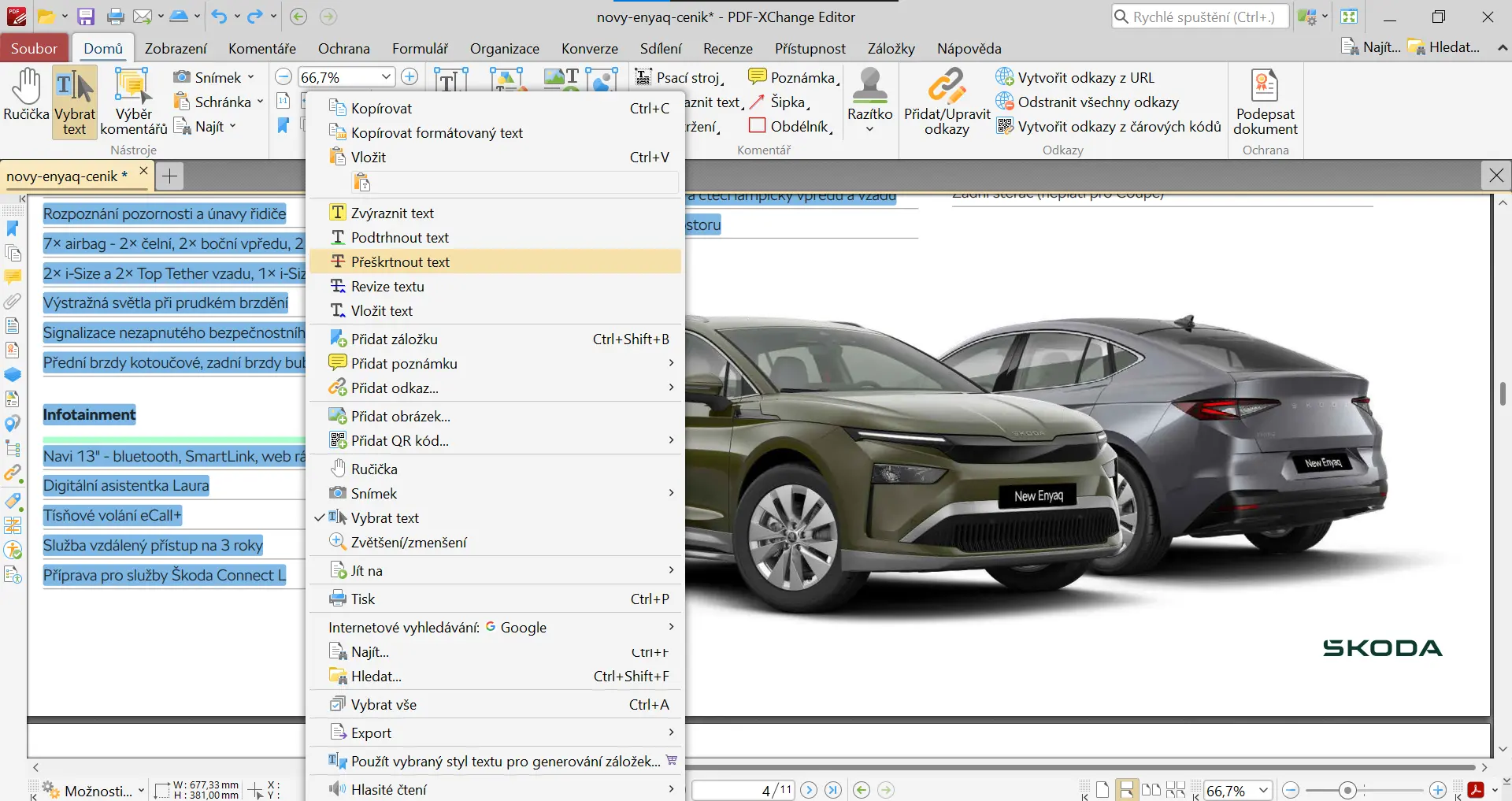This screenshot has height=801, width=1512.
Task: Select the Ručička hand tool in ribbon
Action: click(x=26, y=95)
